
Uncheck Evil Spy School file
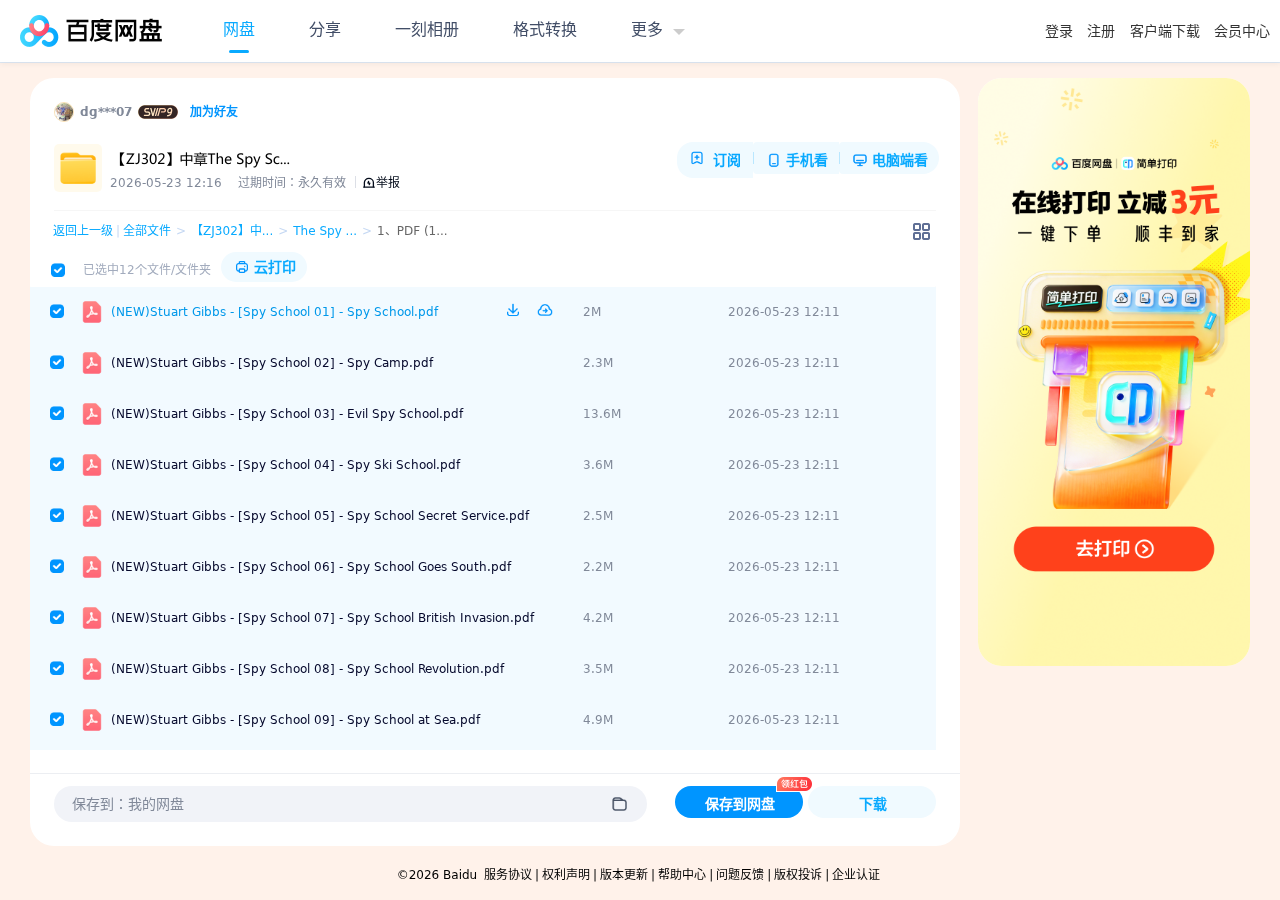[x=57, y=413]
